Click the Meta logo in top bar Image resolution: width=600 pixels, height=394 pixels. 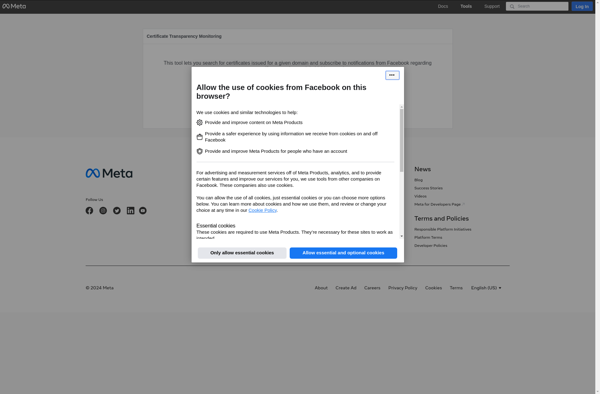tap(14, 6)
